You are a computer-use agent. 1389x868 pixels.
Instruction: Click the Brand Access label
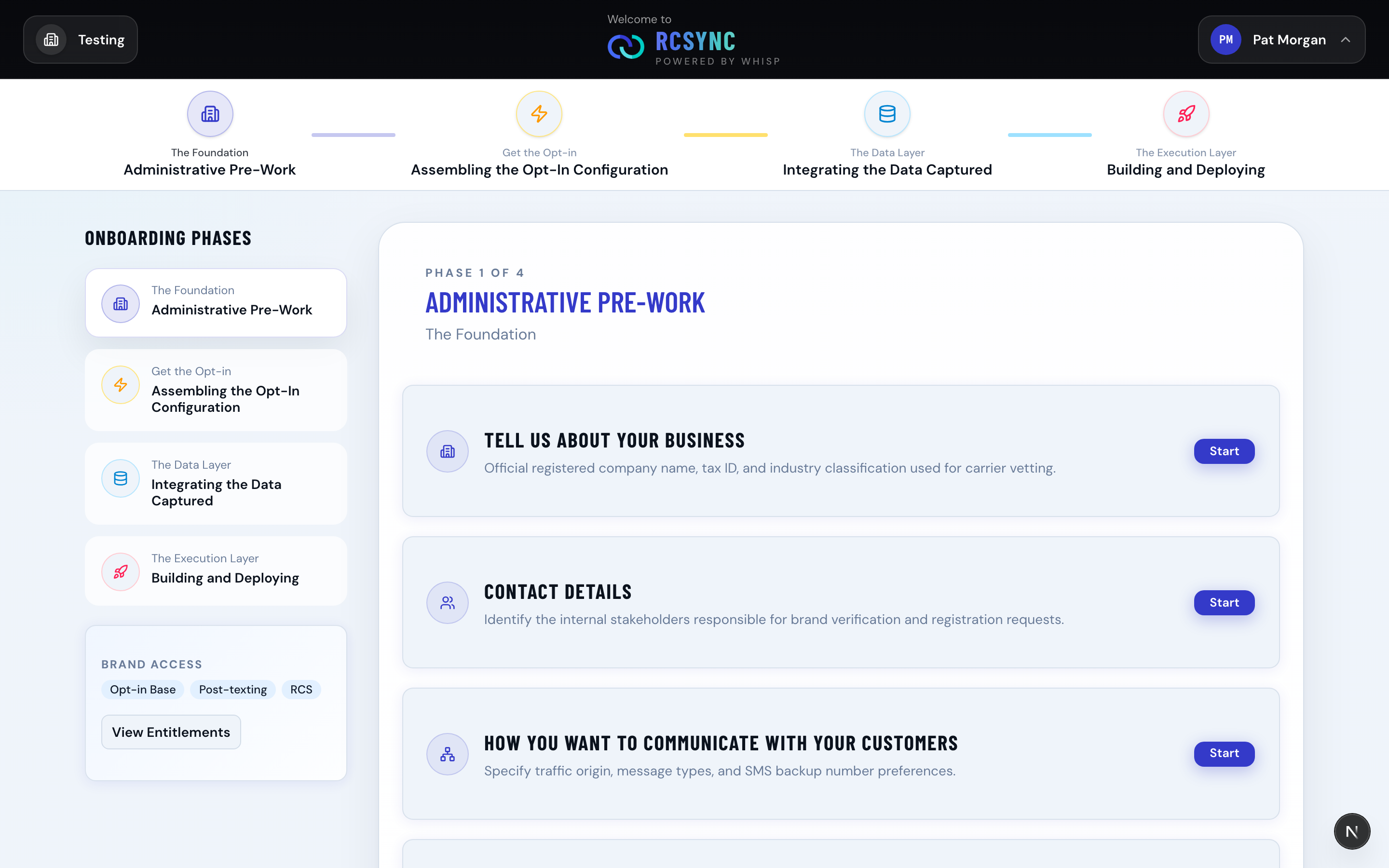tap(152, 664)
